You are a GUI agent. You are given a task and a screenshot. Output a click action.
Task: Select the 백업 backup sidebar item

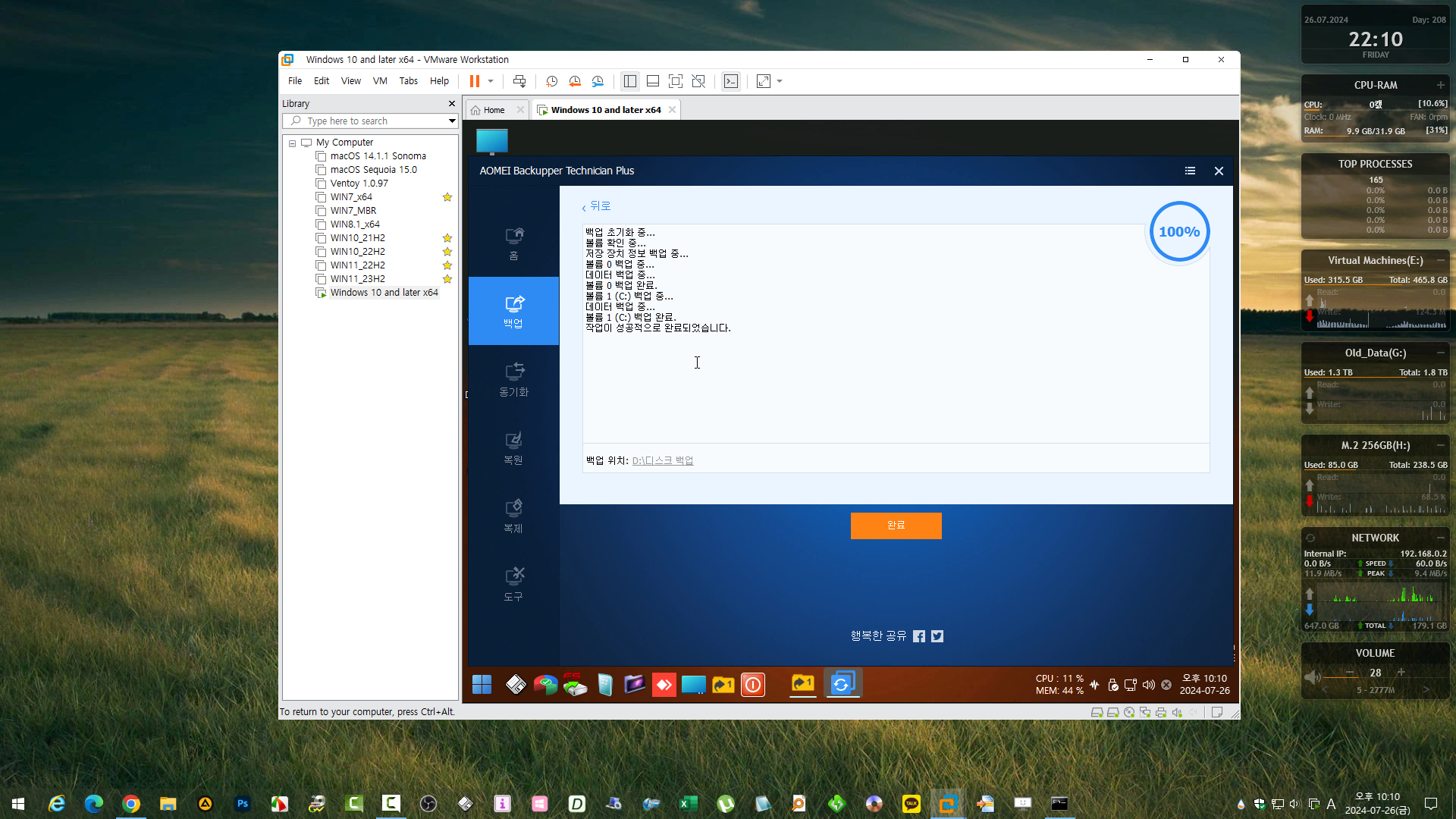tap(514, 311)
